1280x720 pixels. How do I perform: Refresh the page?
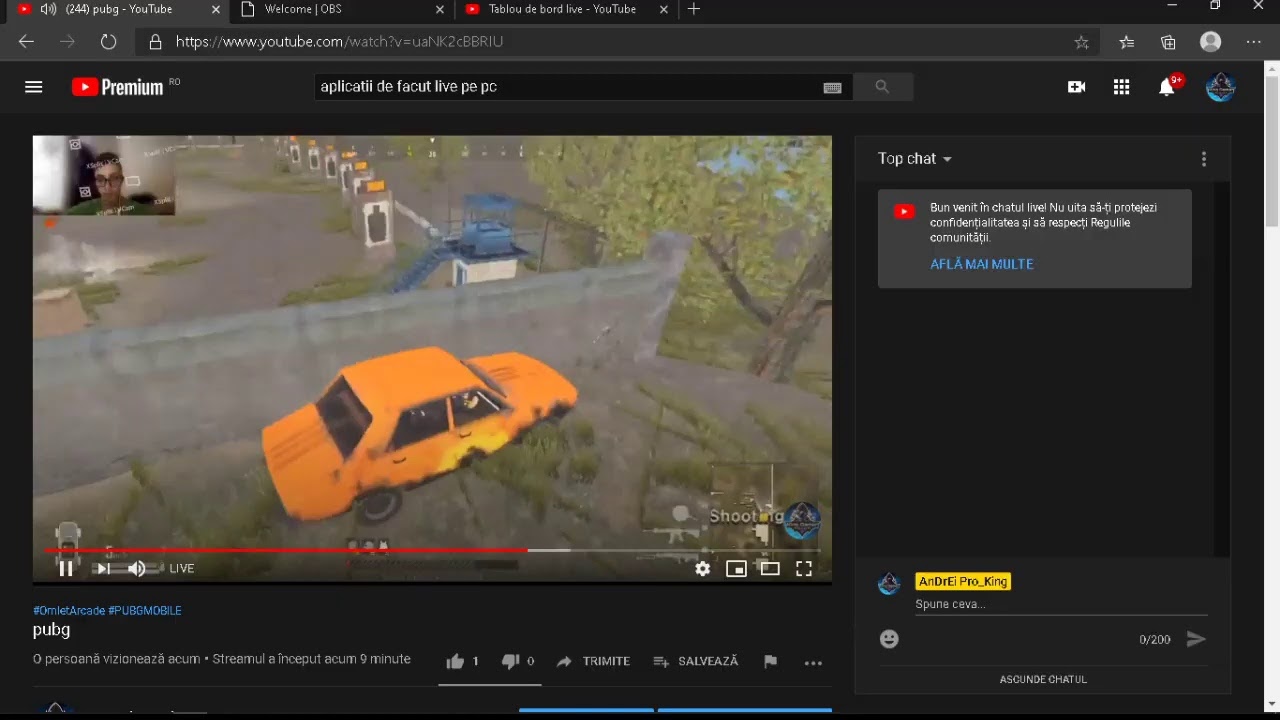tap(108, 42)
